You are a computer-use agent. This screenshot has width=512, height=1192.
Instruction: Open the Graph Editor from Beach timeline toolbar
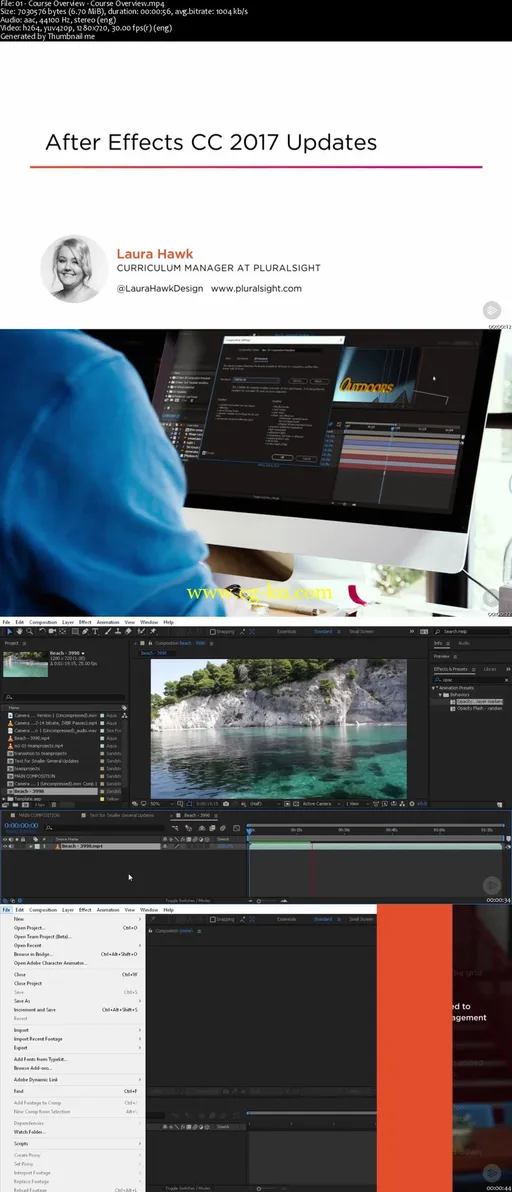(236, 828)
